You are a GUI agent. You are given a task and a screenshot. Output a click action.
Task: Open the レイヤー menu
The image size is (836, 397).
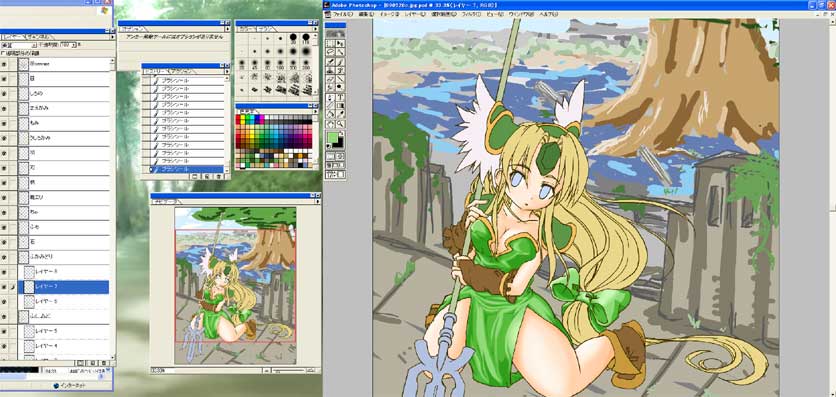pyautogui.click(x=415, y=14)
